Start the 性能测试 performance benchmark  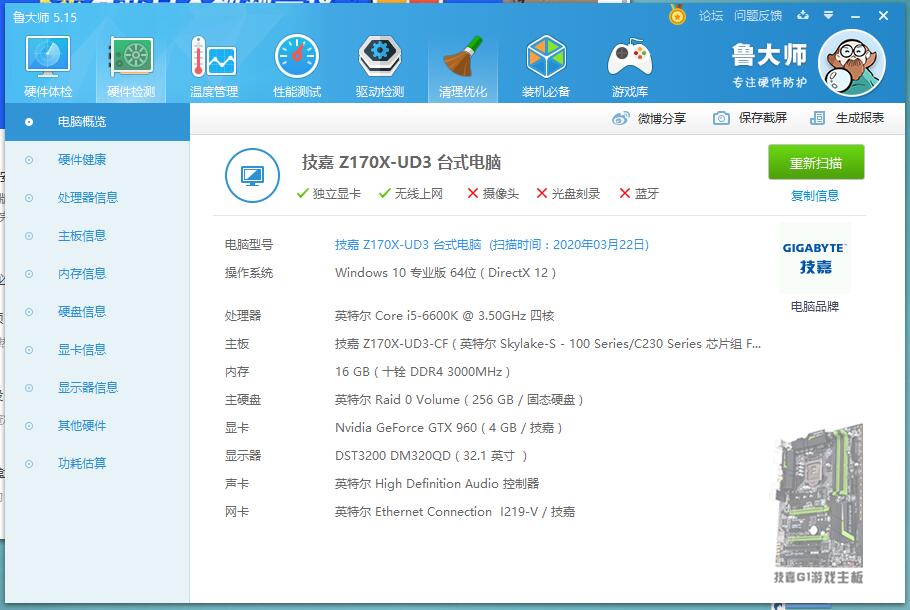click(296, 64)
